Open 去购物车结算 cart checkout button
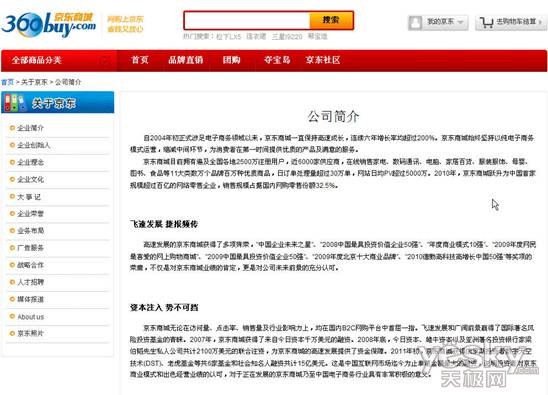The image size is (548, 395). 510,23
